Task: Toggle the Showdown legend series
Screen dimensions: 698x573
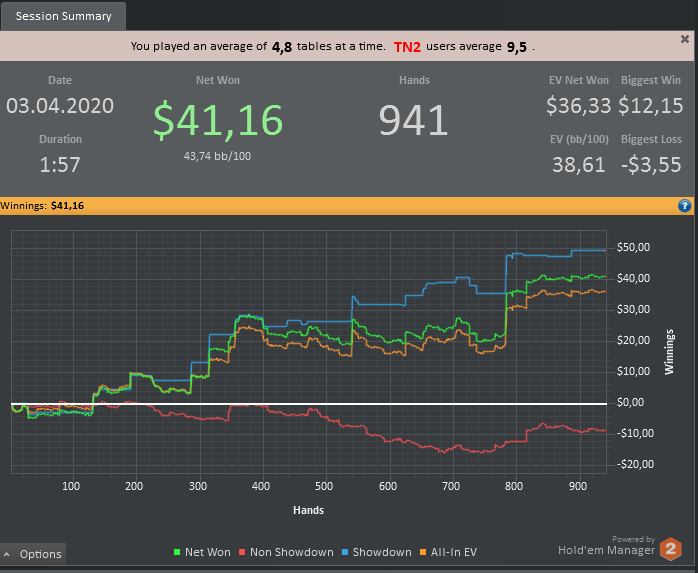Action: coord(377,552)
